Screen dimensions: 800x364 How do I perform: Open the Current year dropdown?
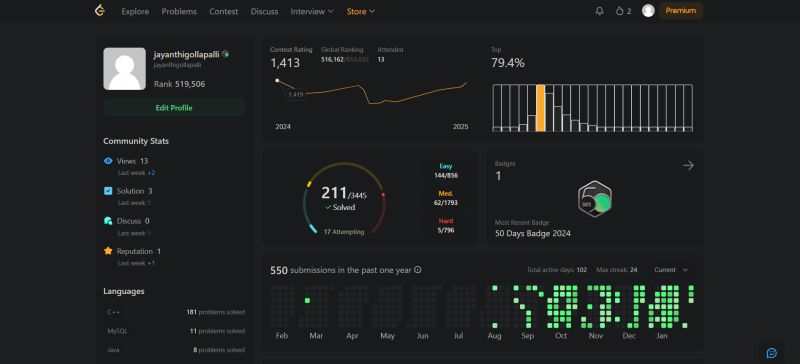coord(671,270)
